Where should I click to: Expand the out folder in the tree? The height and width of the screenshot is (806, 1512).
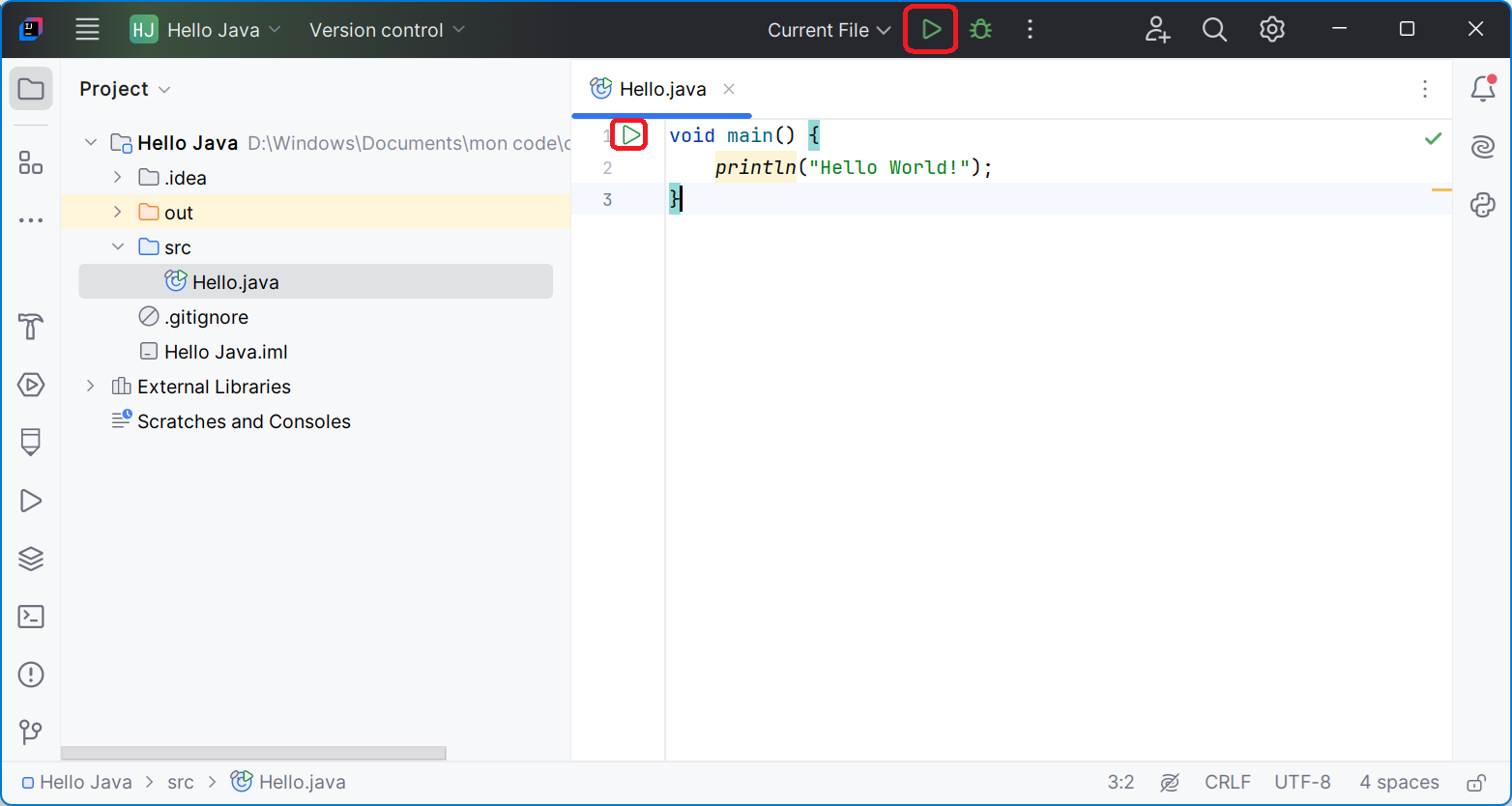118,213
